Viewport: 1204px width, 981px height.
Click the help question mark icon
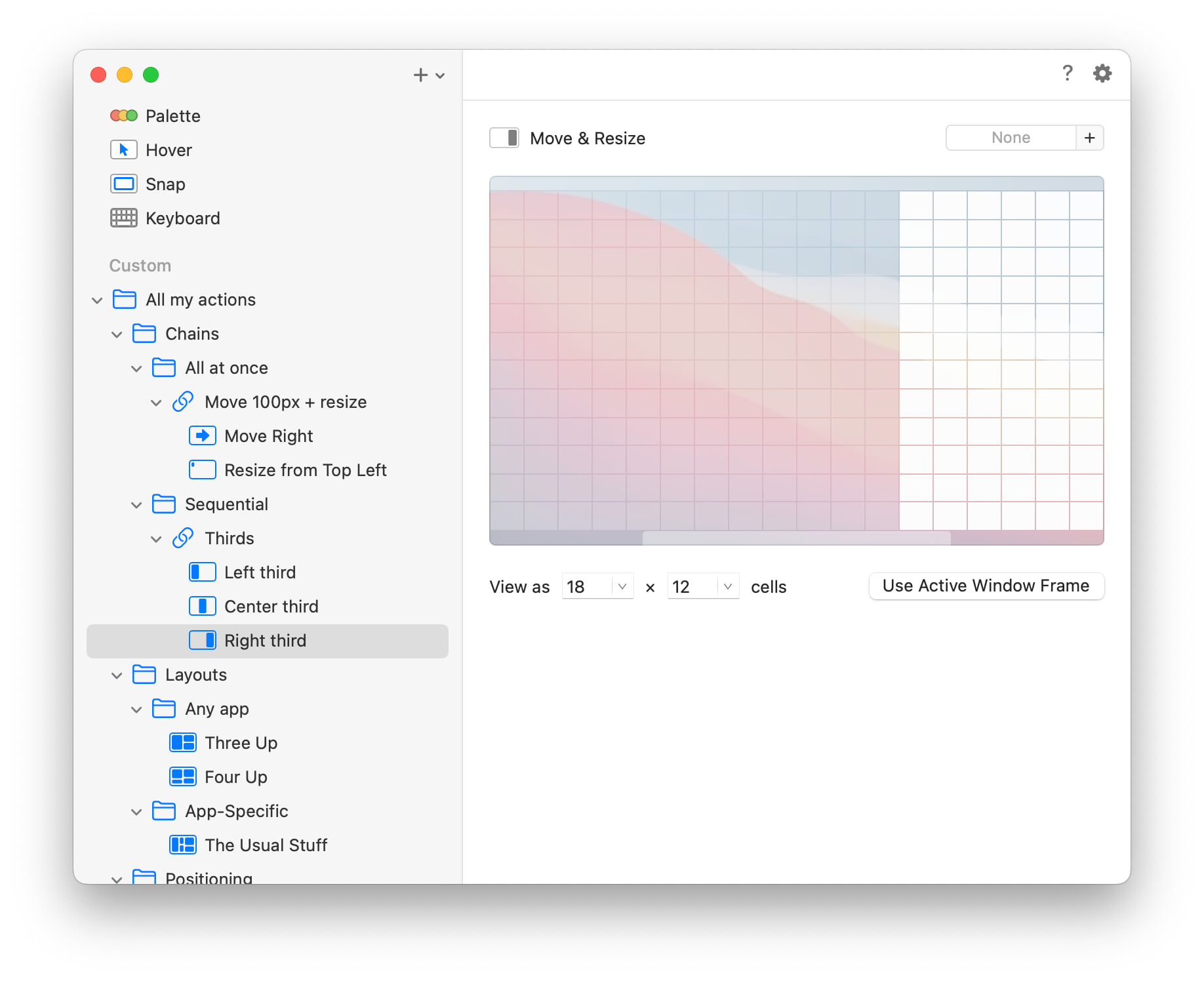coord(1067,73)
